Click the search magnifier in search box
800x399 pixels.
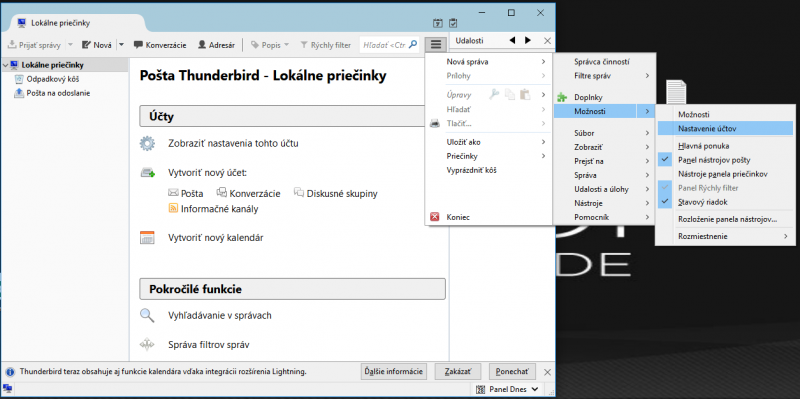413,44
